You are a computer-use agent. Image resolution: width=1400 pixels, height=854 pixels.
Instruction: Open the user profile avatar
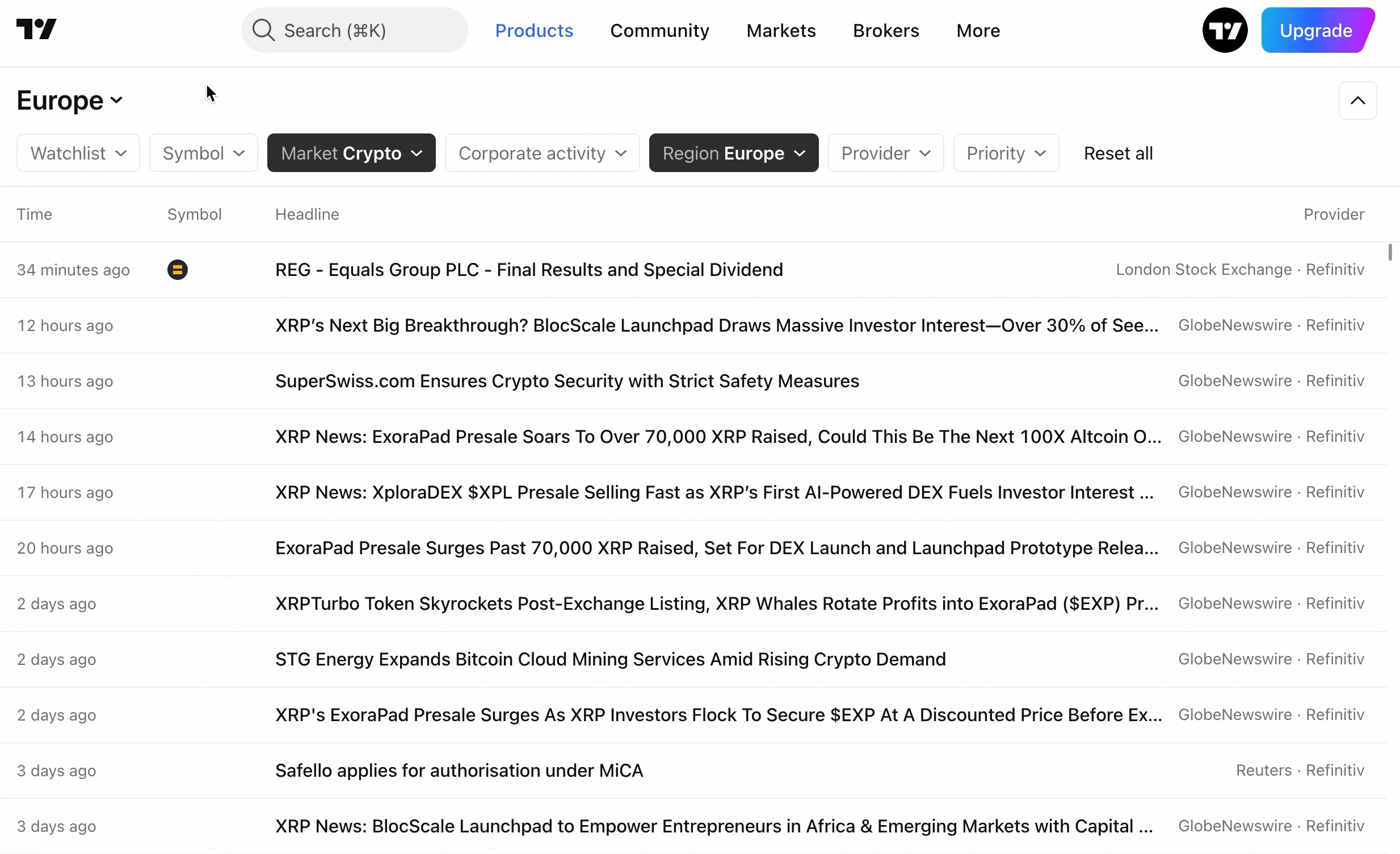[1225, 30]
